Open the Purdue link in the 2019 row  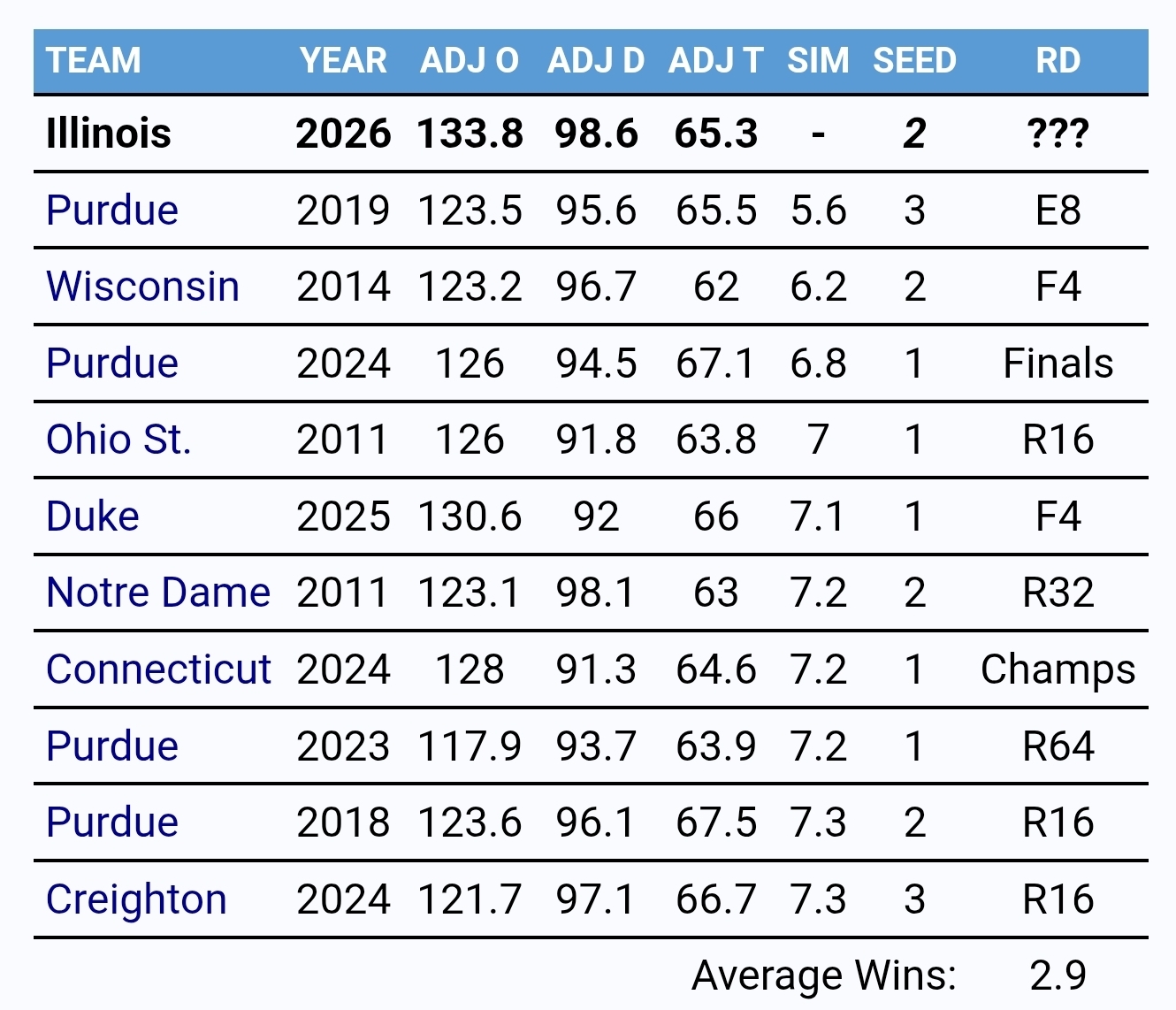tap(112, 210)
